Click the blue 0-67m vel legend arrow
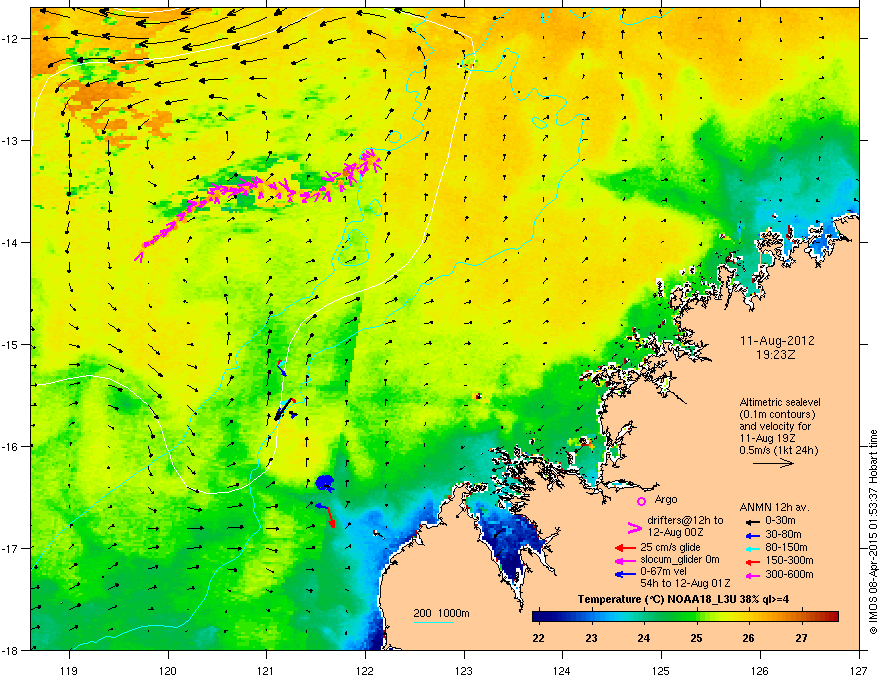Viewport: 880px width, 680px height. 625,574
